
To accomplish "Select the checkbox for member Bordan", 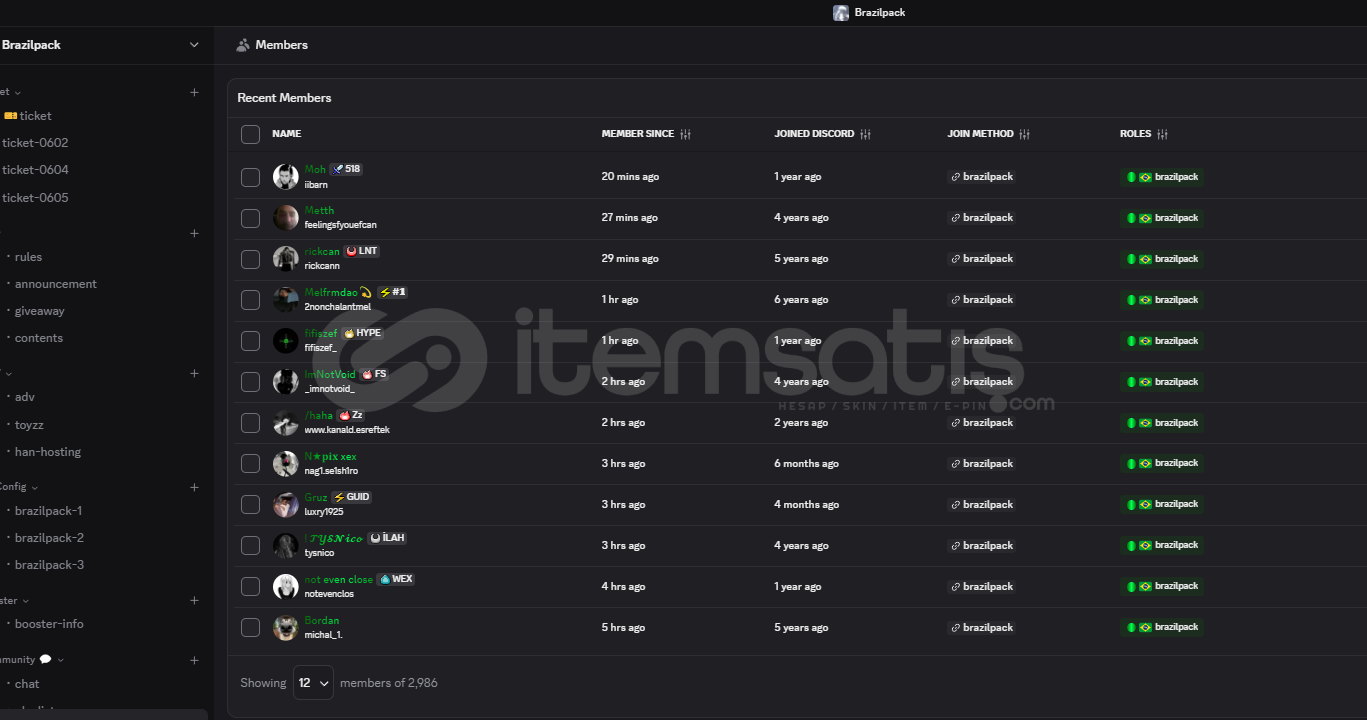I will tap(250, 628).
